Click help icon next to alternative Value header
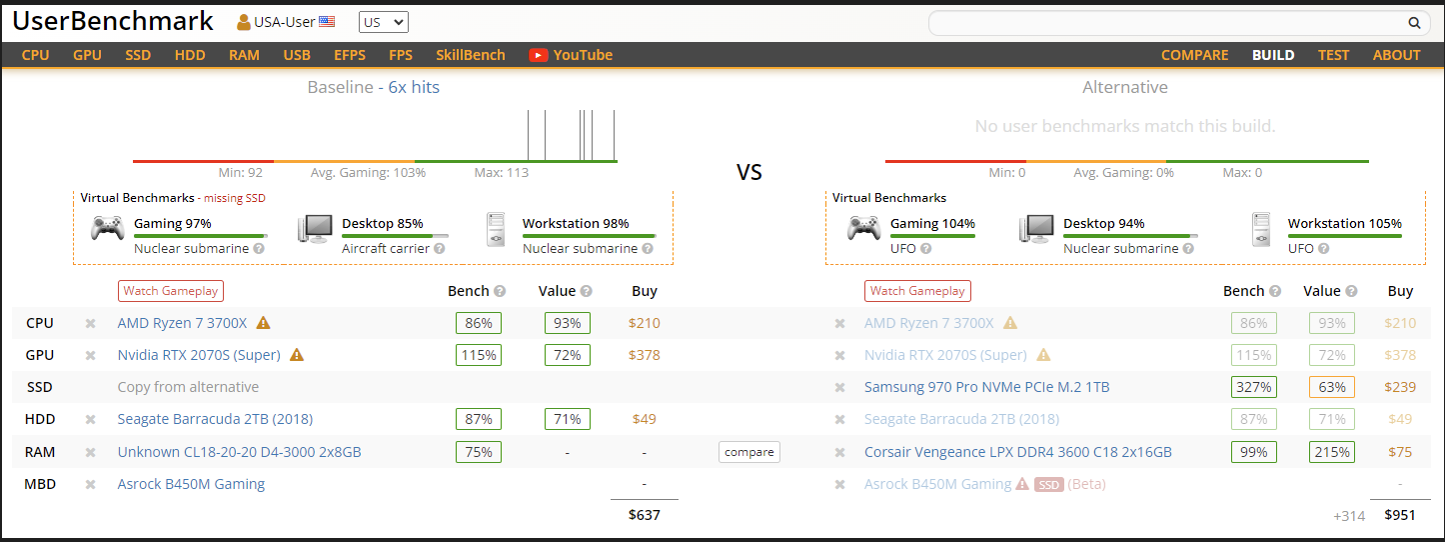Viewport: 1445px width, 542px height. [1352, 291]
